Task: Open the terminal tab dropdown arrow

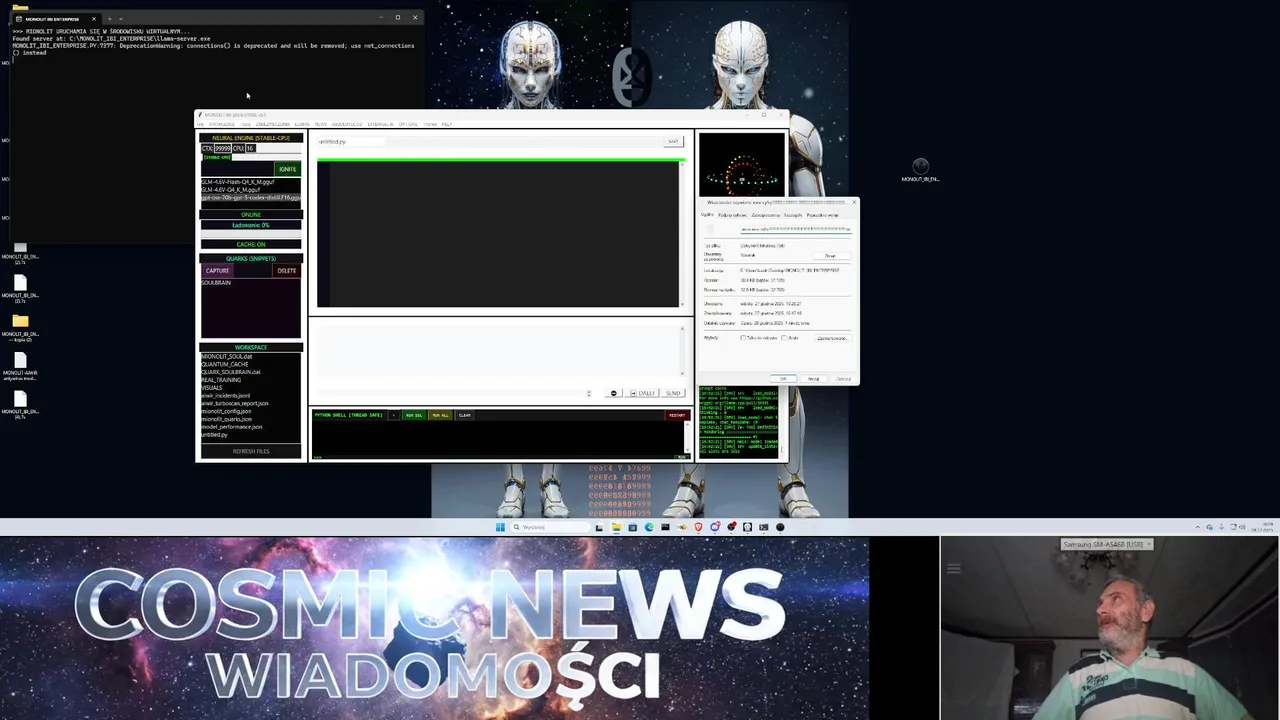Action: (121, 18)
